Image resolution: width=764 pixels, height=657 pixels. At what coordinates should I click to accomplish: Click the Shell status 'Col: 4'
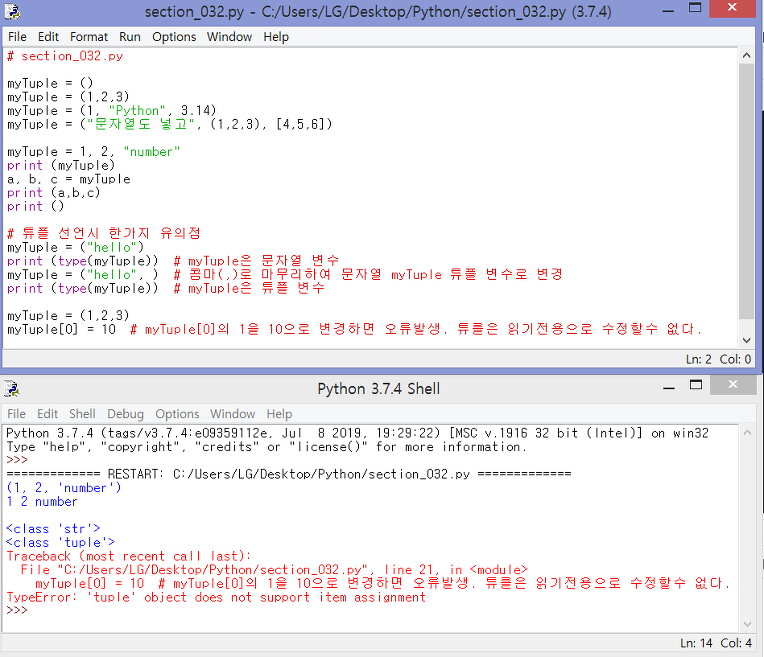tap(736, 643)
